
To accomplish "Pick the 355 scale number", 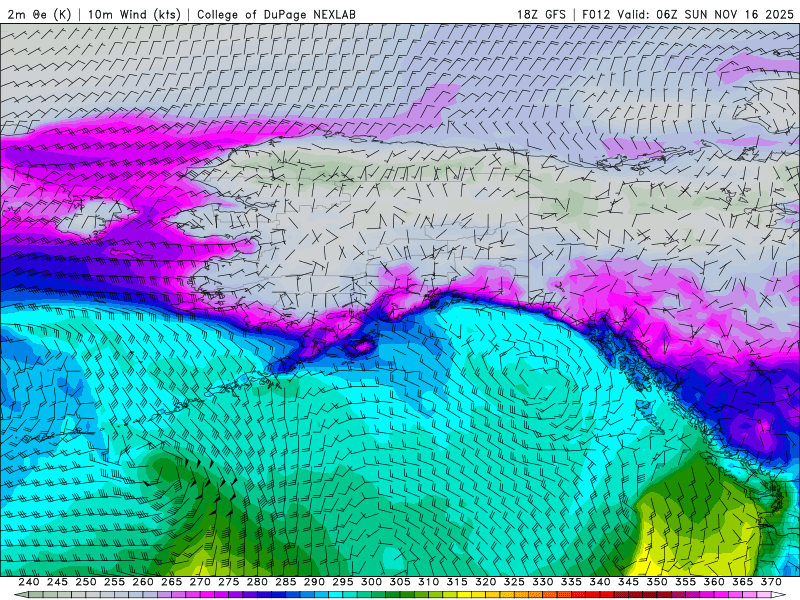I will [686, 582].
